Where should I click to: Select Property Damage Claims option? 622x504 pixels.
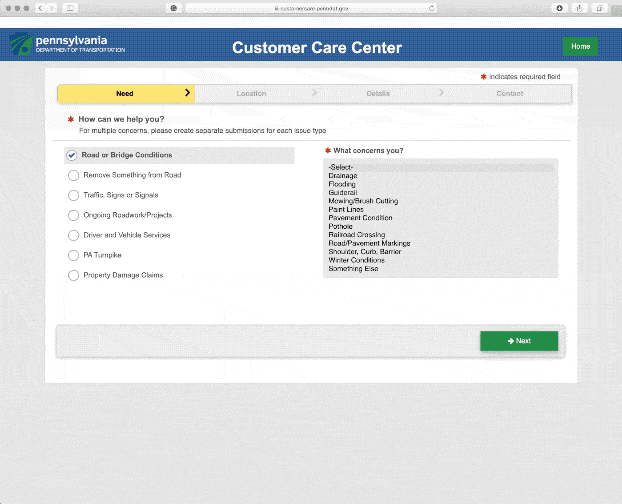pyautogui.click(x=73, y=275)
